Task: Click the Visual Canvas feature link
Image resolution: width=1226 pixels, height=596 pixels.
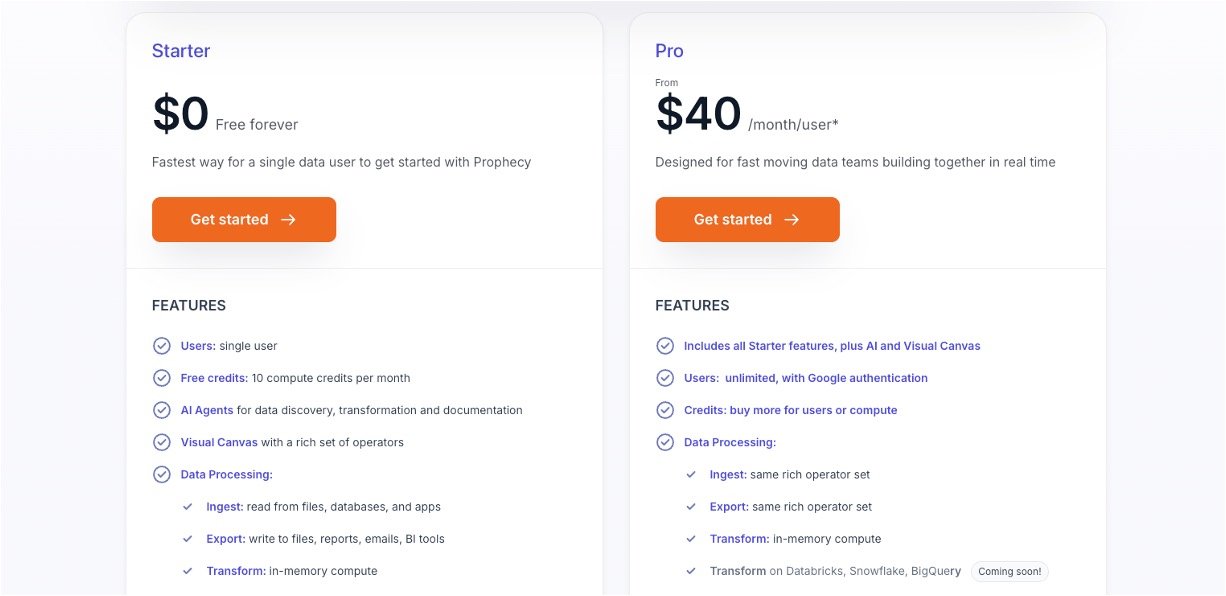Action: (219, 442)
